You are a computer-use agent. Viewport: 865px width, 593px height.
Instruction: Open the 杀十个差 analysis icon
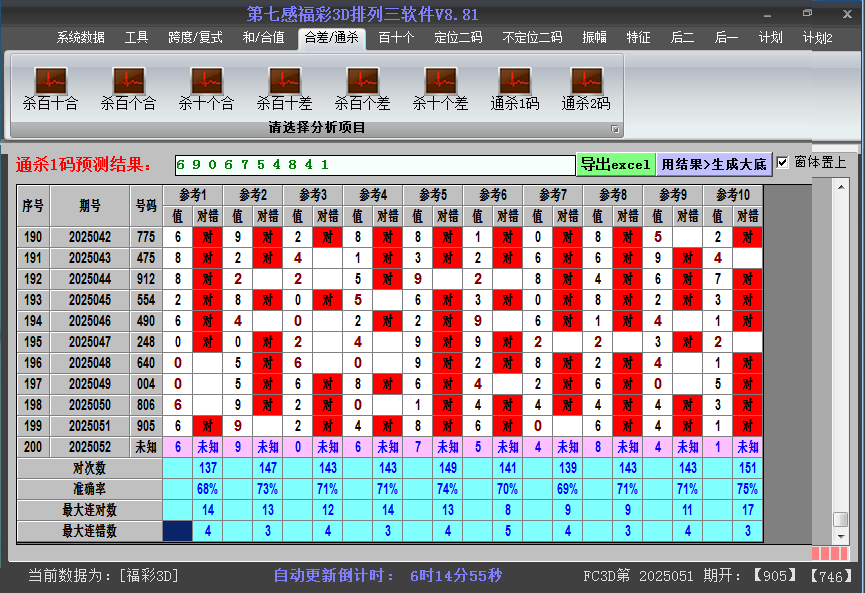[440, 89]
